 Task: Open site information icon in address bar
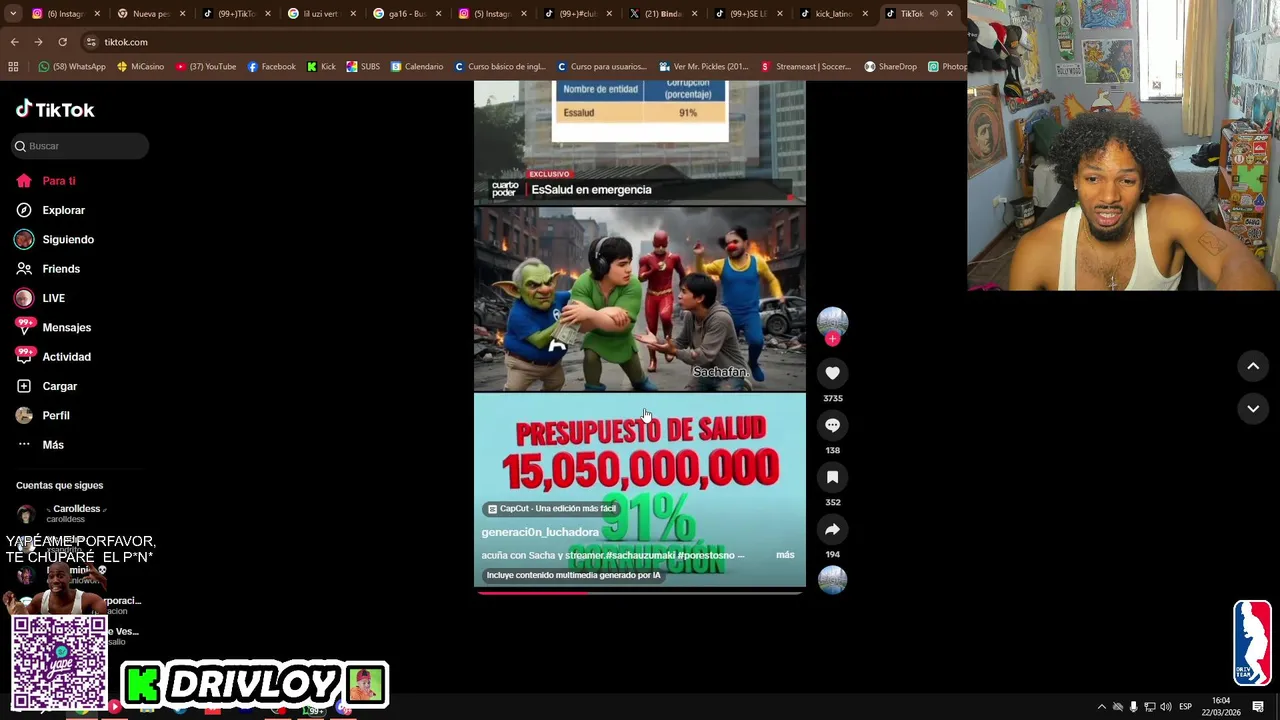tap(91, 42)
